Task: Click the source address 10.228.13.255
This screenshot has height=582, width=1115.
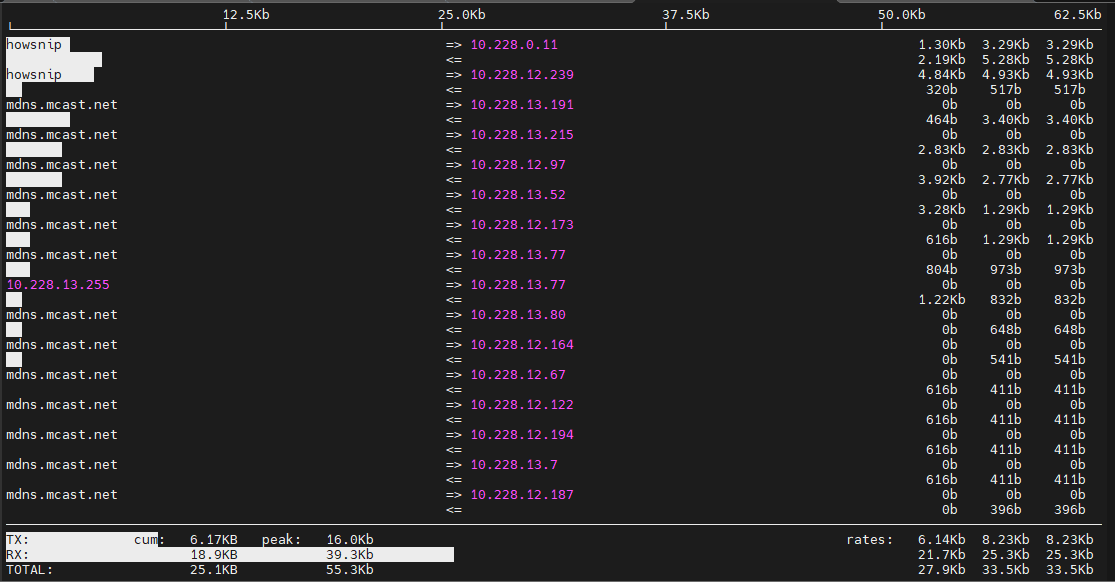Action: pyautogui.click(x=58, y=285)
